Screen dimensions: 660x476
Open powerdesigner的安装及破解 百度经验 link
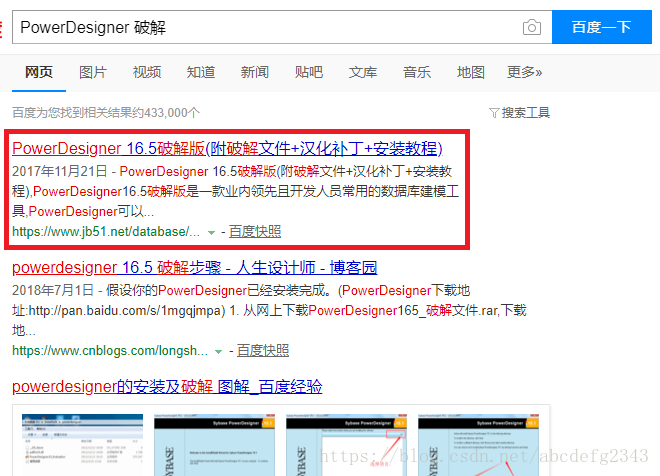pos(167,386)
